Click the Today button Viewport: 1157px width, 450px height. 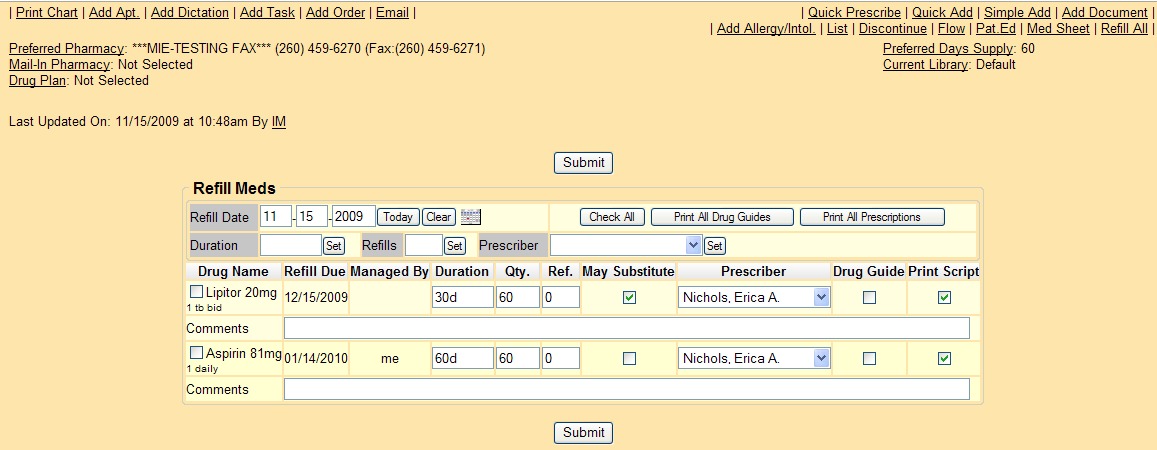click(398, 217)
